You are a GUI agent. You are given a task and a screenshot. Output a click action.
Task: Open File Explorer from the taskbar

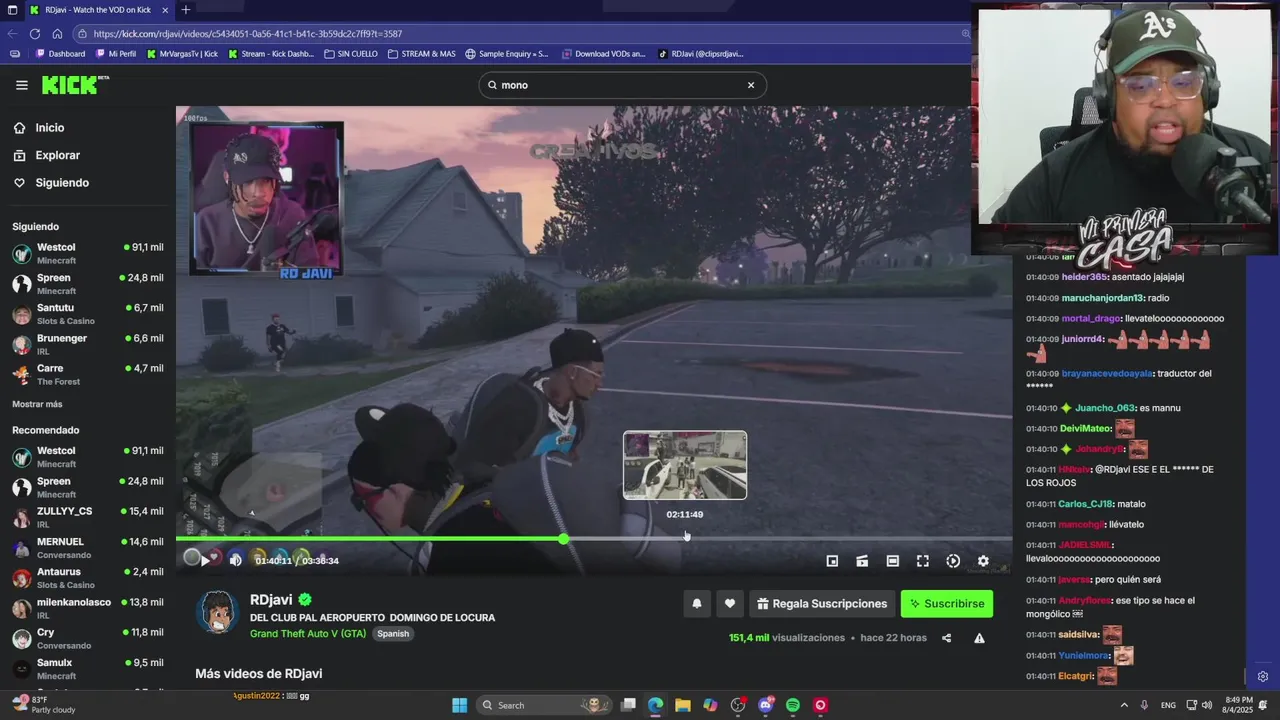(x=682, y=705)
